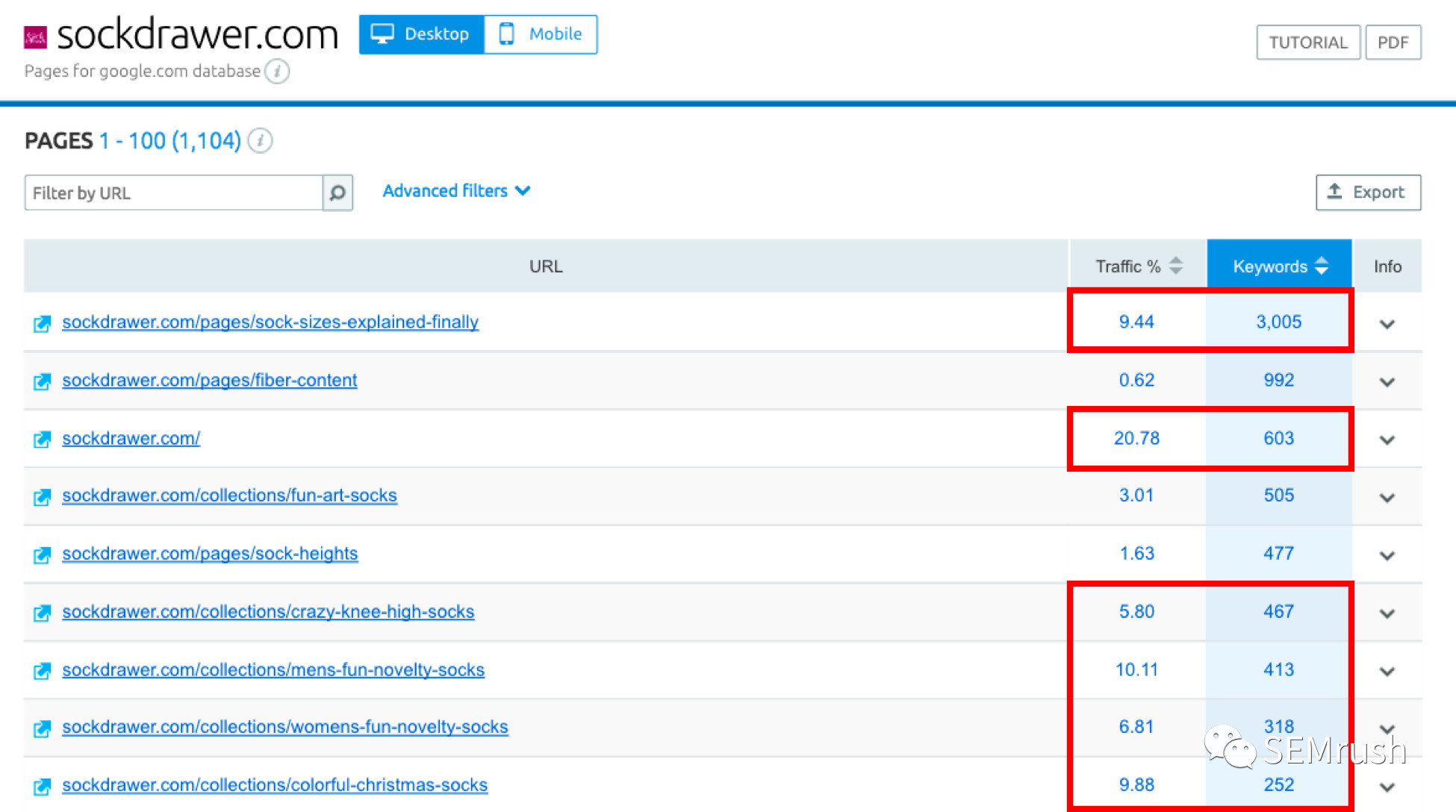The width and height of the screenshot is (1456, 812).
Task: Open external link icon for sock-heights page
Action: point(42,555)
